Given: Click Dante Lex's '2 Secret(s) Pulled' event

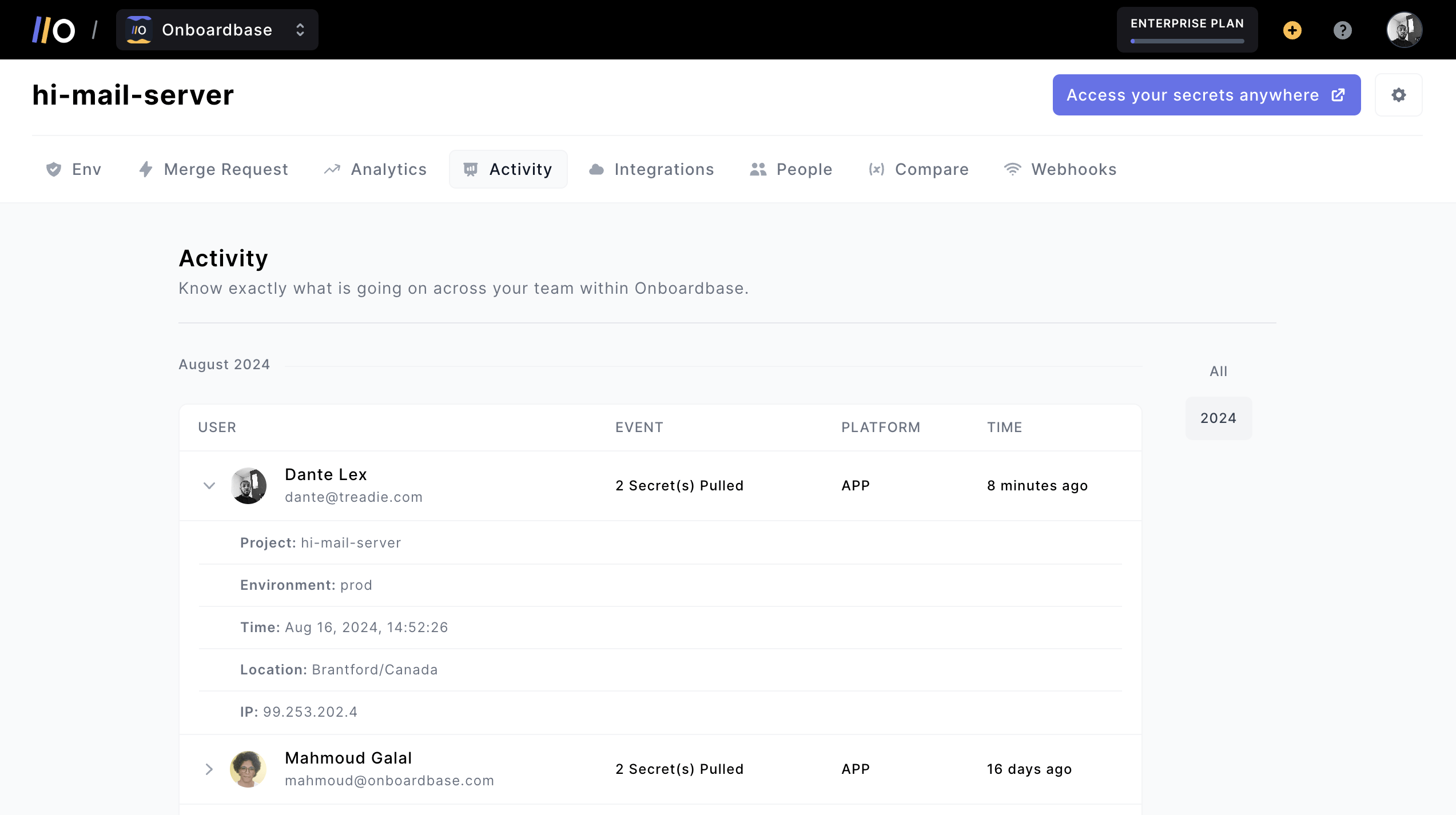Looking at the screenshot, I should pos(679,486).
